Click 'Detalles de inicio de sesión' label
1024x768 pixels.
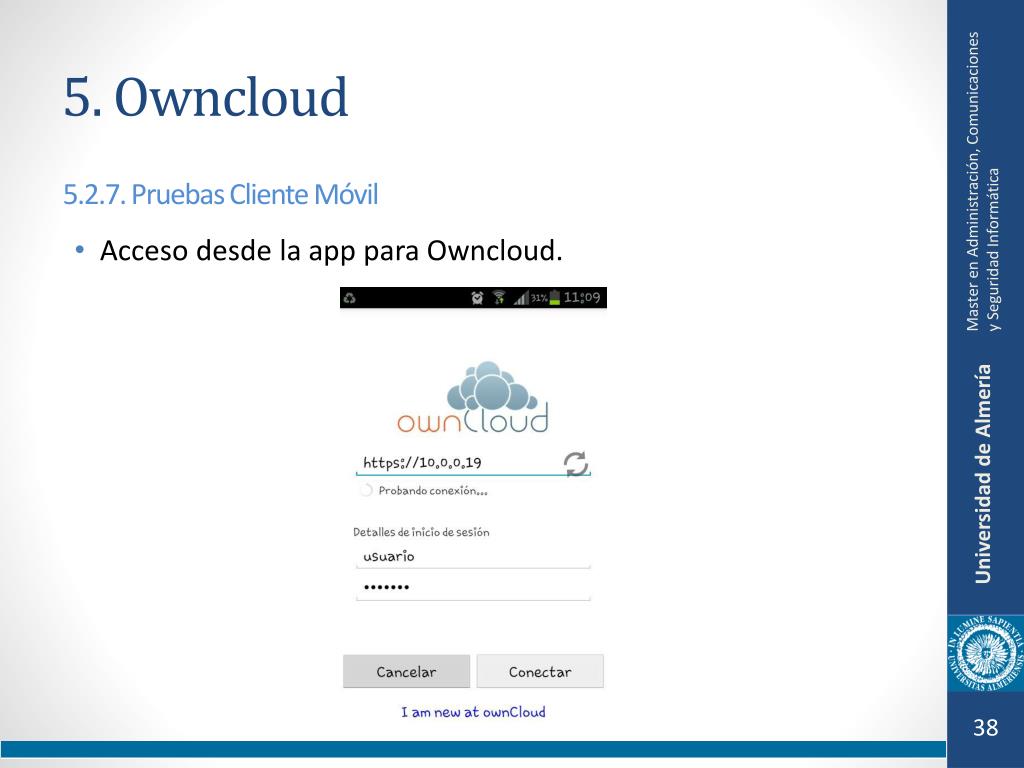(x=421, y=532)
